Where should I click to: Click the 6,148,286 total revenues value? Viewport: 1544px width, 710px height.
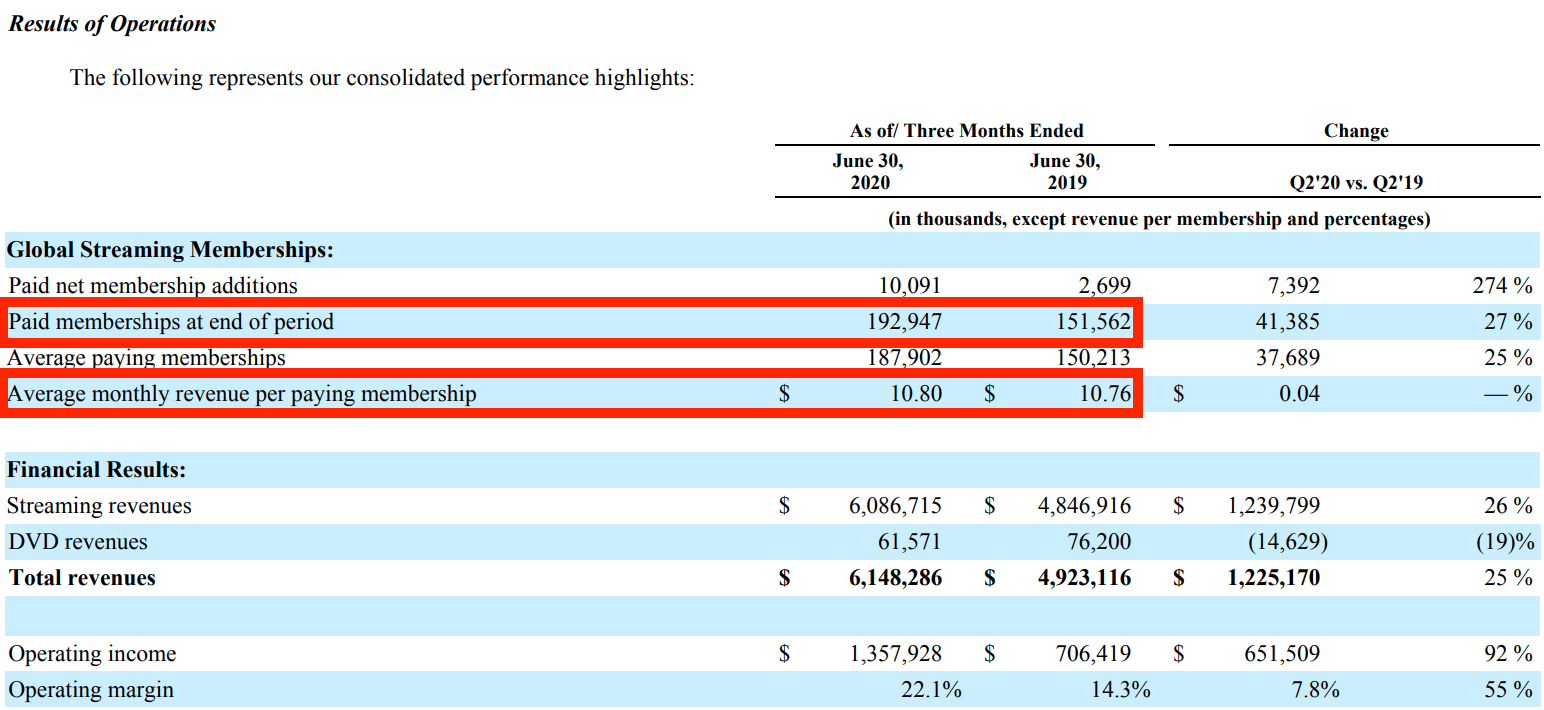coord(895,578)
